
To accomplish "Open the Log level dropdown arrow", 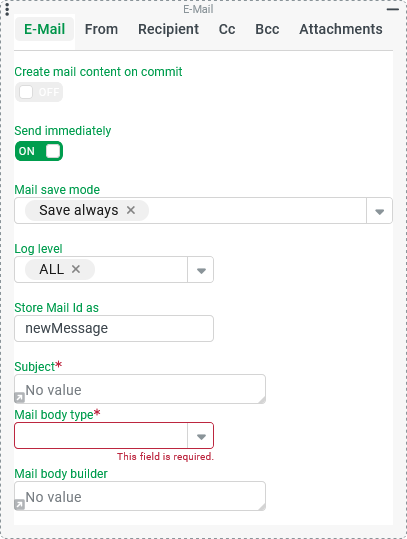I will [201, 270].
